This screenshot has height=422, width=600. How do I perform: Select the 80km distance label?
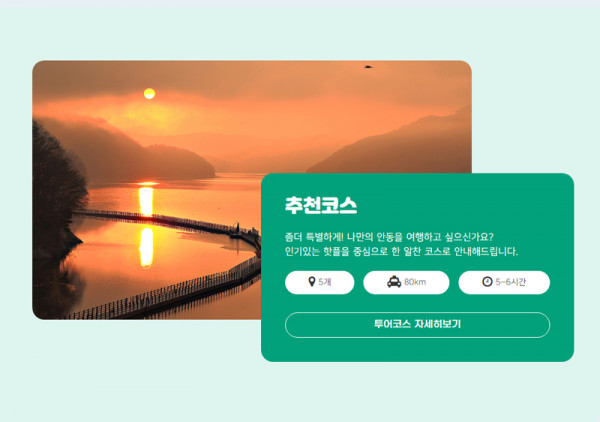(415, 282)
